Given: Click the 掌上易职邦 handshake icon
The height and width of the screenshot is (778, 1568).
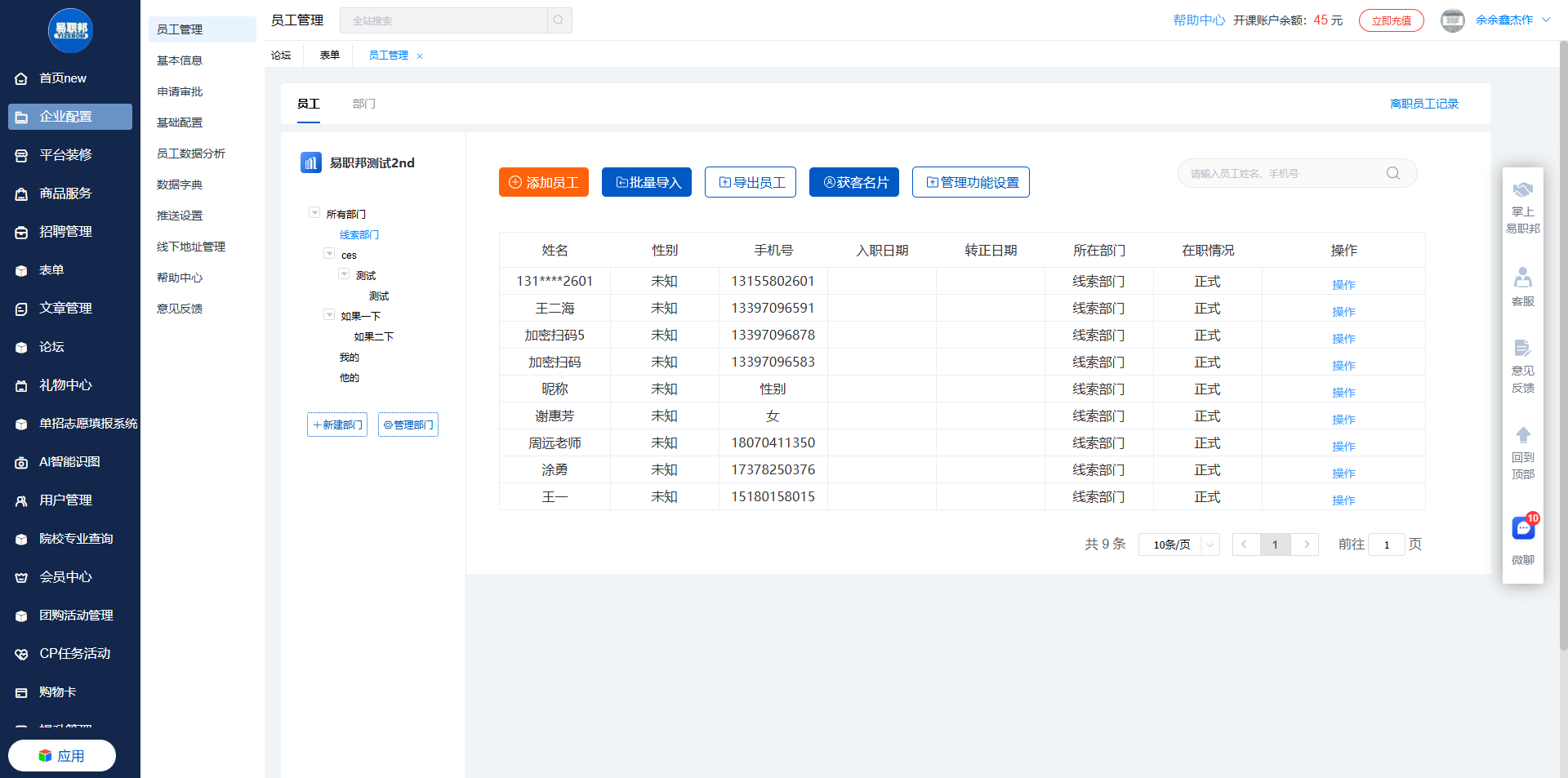Looking at the screenshot, I should point(1523,190).
